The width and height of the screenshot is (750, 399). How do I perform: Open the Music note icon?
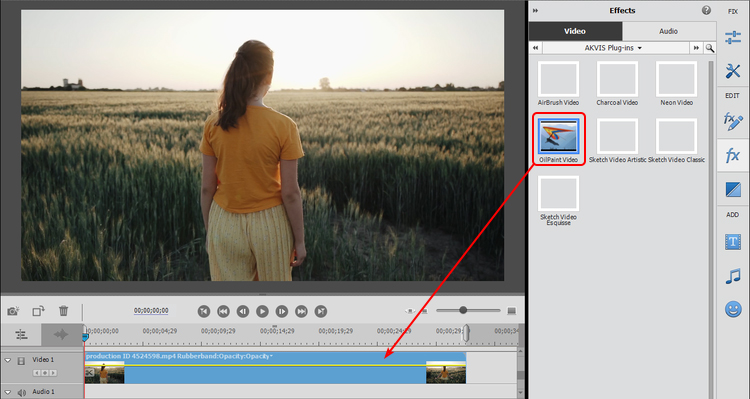point(732,276)
